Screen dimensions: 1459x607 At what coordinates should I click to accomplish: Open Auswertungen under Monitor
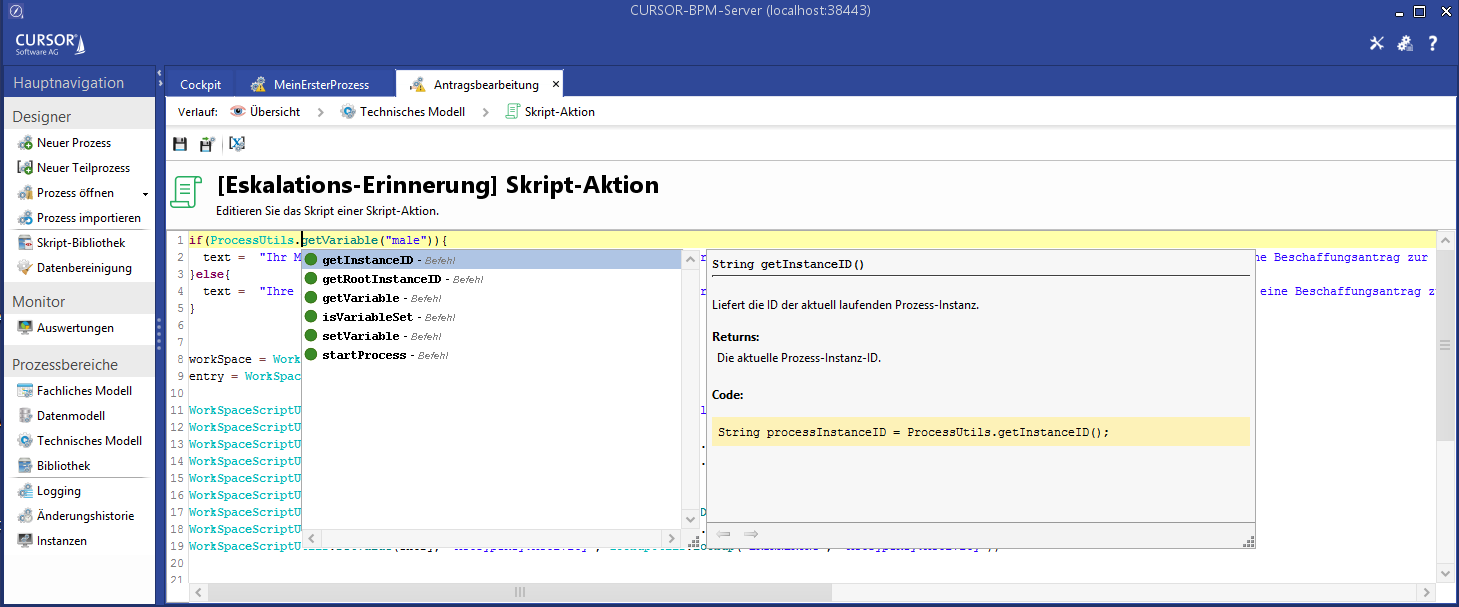75,328
